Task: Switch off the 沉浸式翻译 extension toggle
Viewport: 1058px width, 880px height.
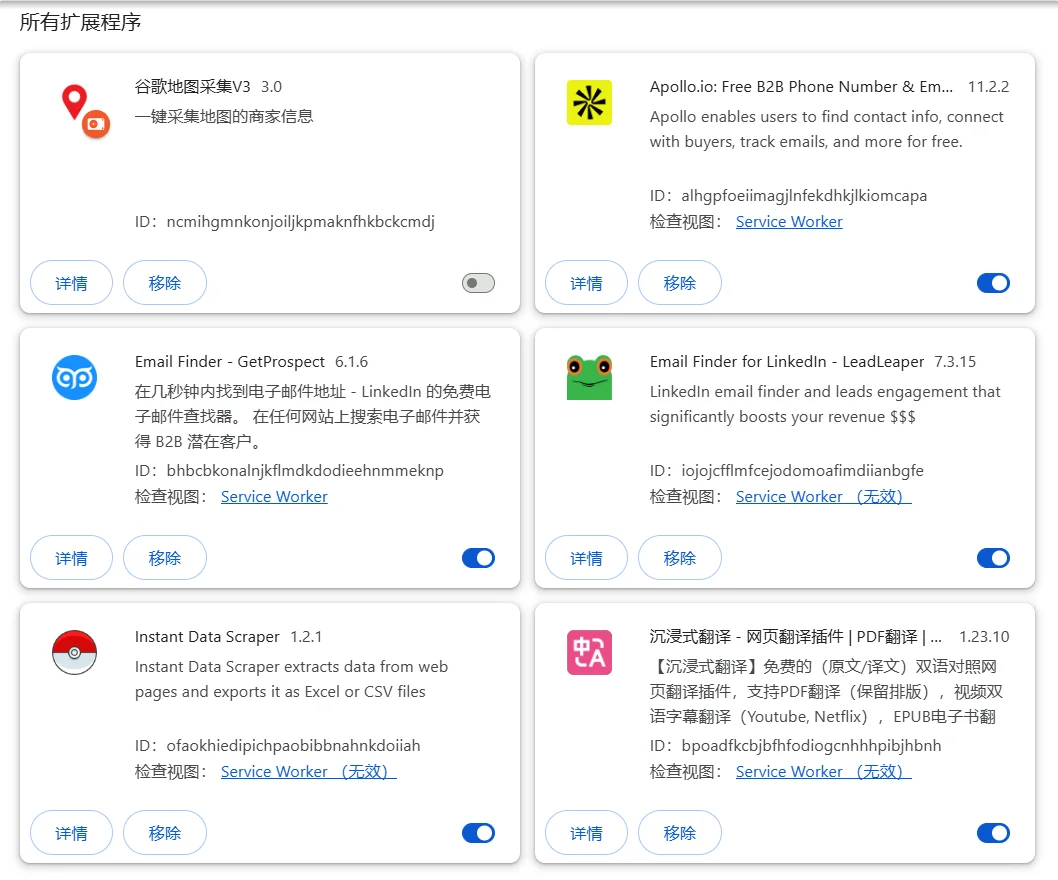Action: [x=993, y=833]
